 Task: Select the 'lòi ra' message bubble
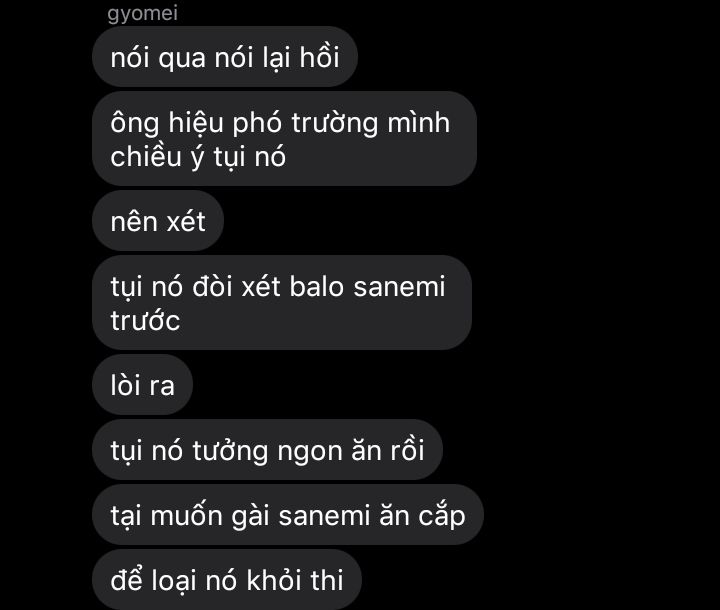pos(142,385)
